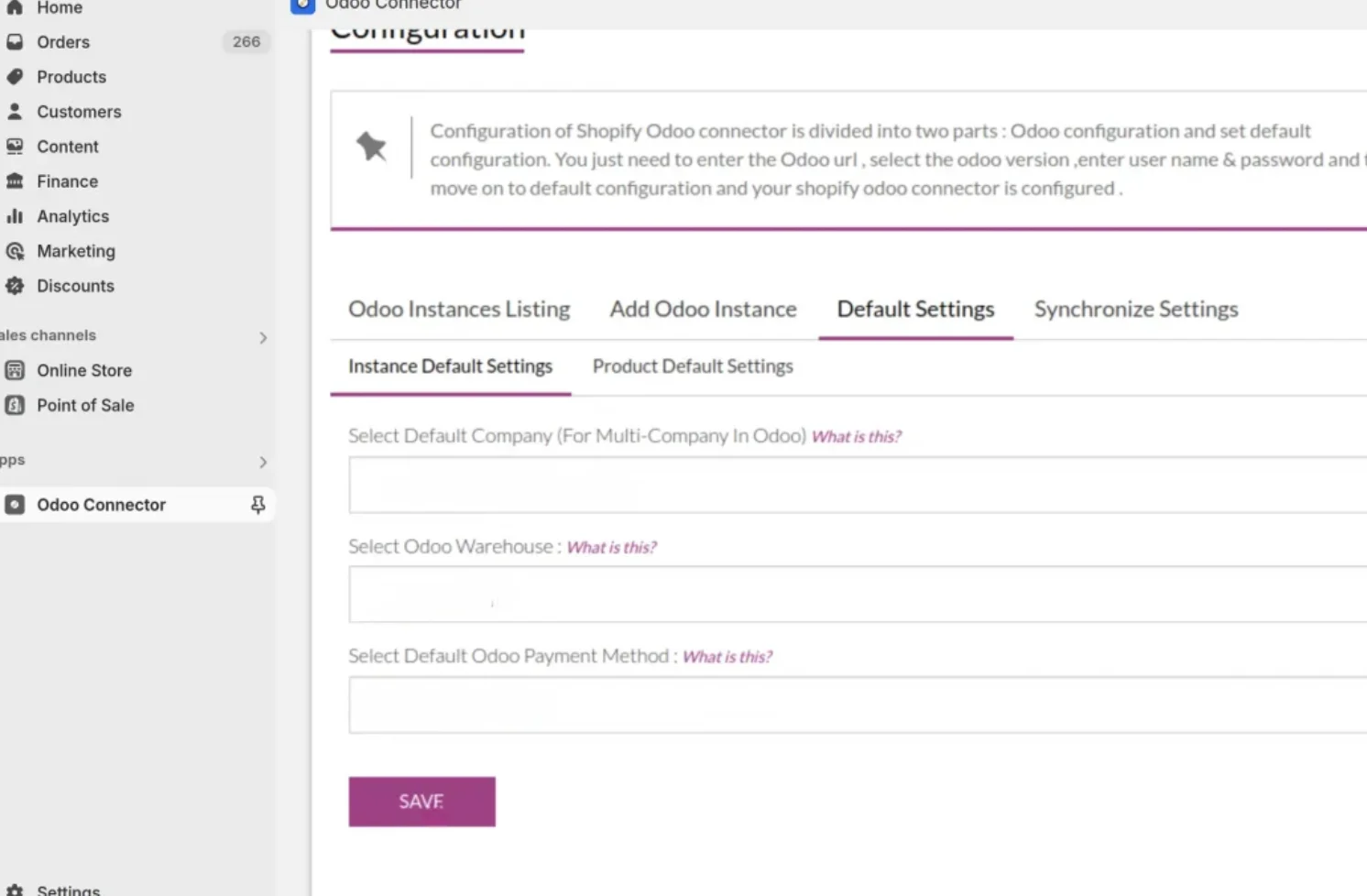Viewport: 1367px width, 896px height.
Task: Open the Select Odoo Warehouse dropdown
Action: pos(858,595)
